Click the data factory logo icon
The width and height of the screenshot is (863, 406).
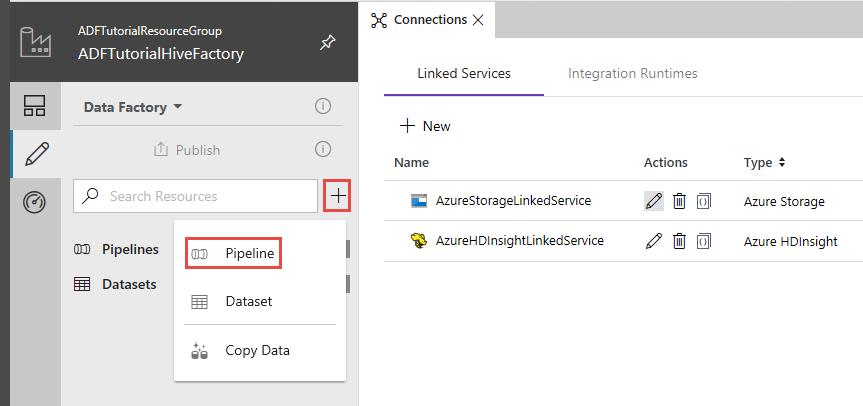tap(35, 42)
